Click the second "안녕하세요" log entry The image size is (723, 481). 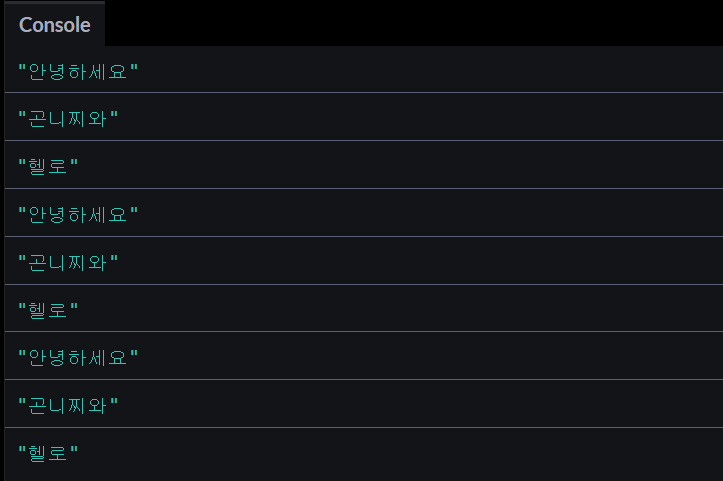tap(78, 215)
